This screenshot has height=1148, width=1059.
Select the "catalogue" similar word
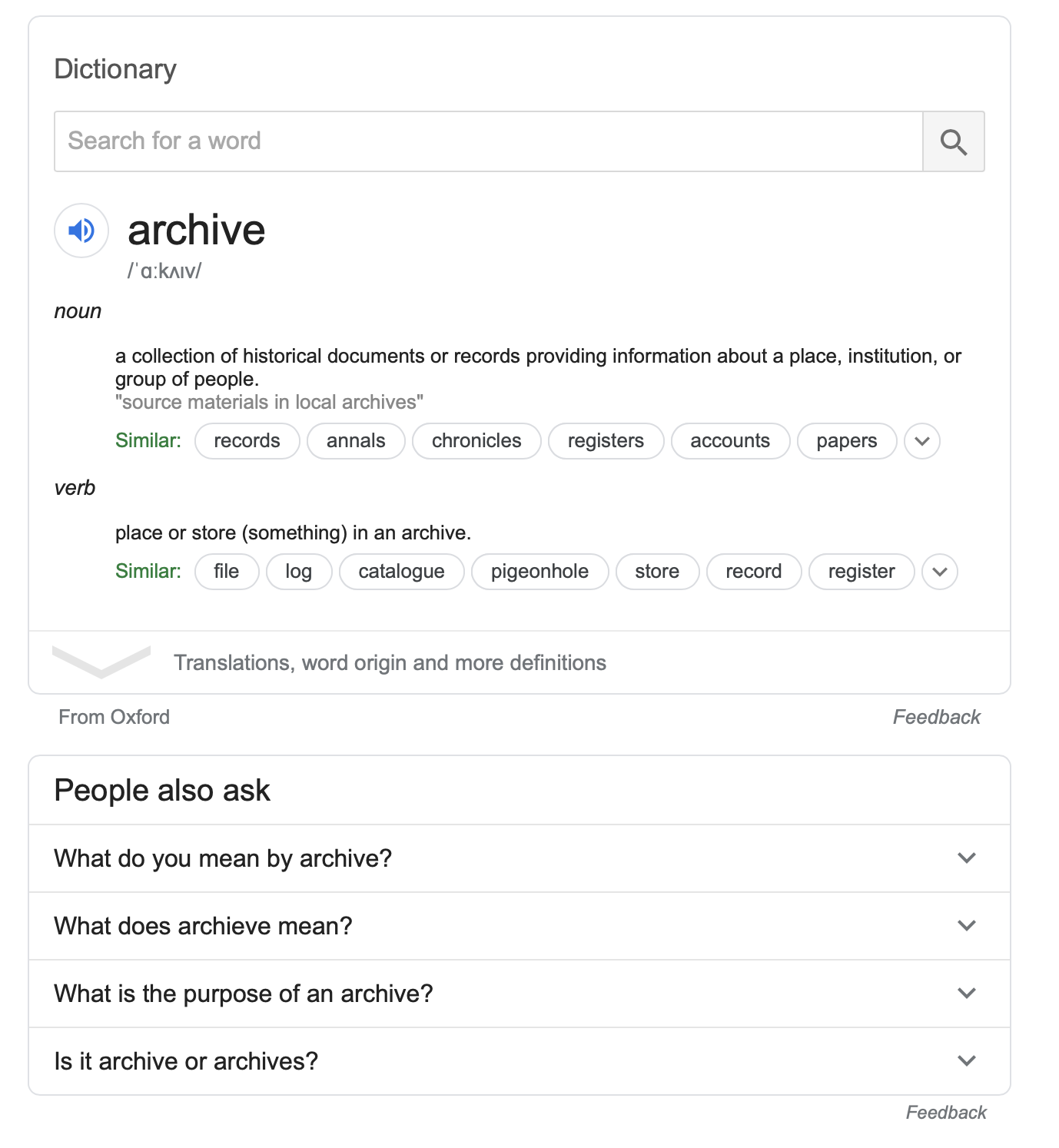[x=401, y=572]
